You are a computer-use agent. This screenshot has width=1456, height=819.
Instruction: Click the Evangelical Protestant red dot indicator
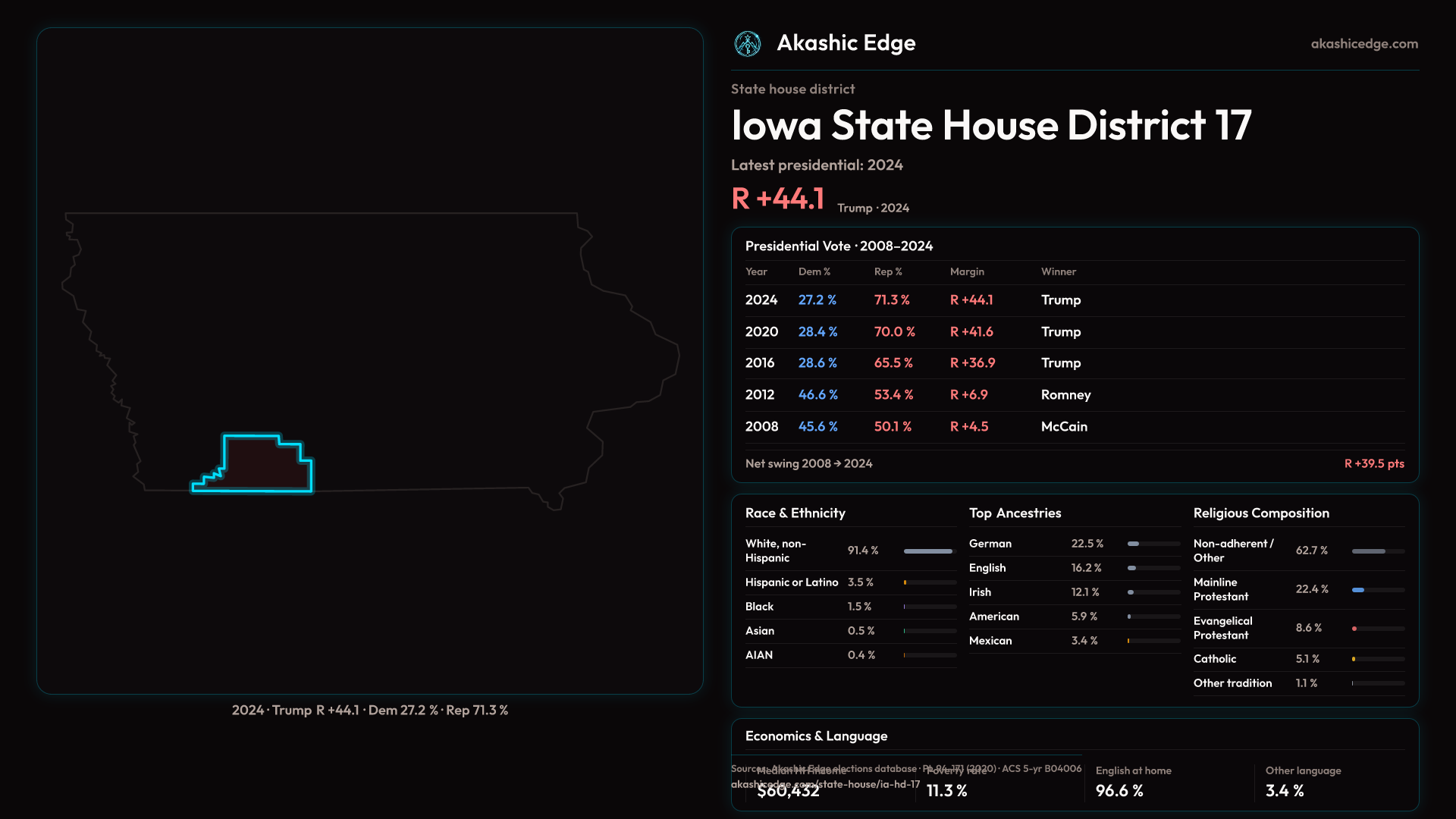[x=1354, y=629]
